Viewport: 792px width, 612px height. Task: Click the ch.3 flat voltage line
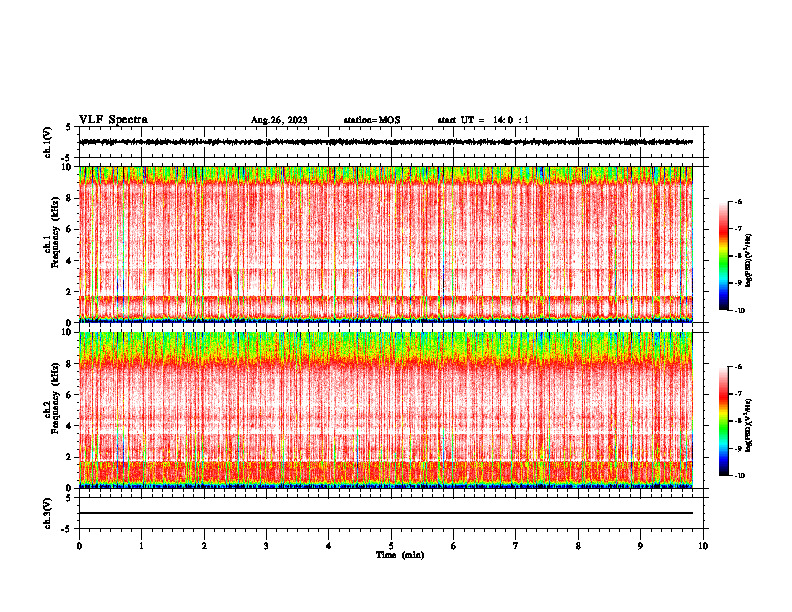386,513
